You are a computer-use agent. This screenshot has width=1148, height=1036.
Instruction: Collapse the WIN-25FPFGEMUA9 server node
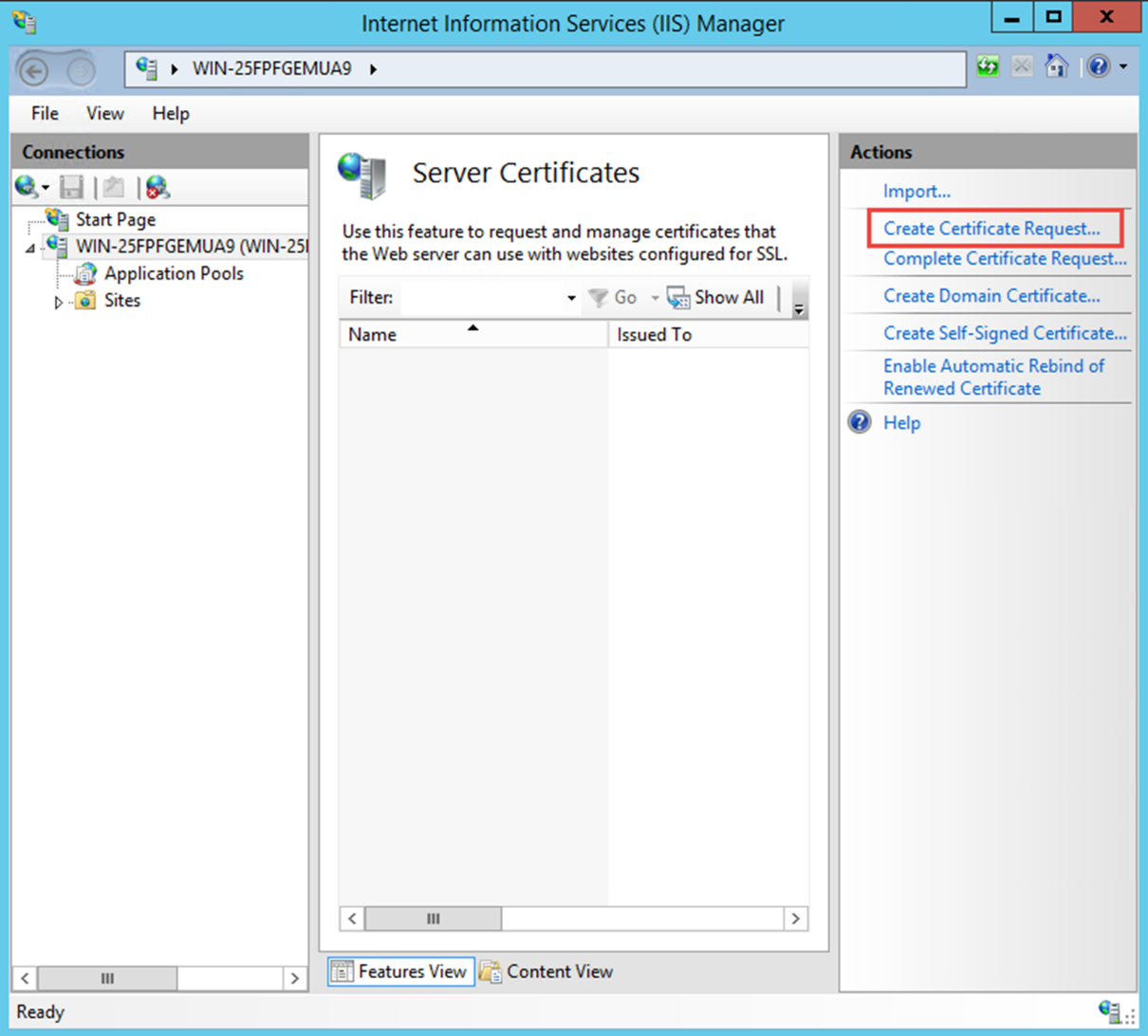point(29,248)
